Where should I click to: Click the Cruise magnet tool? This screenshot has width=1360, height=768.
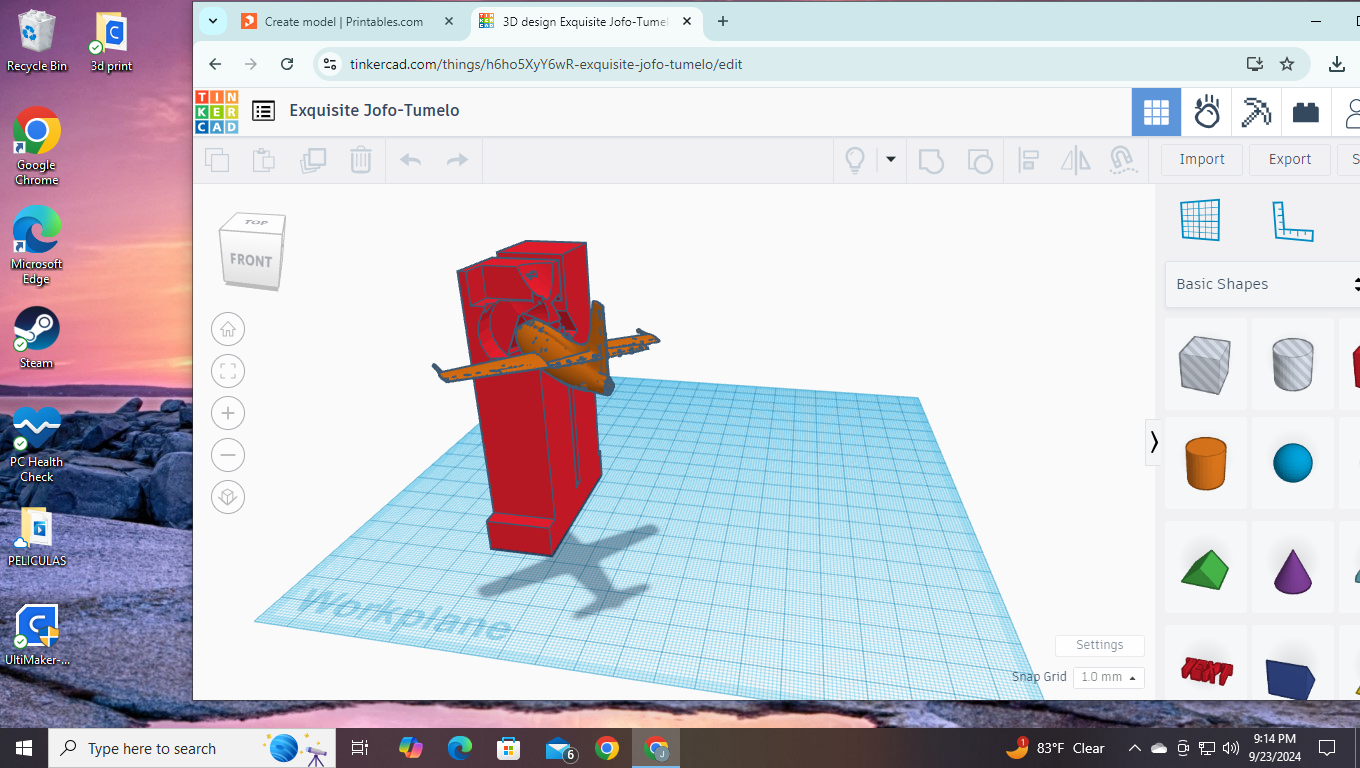1124,160
